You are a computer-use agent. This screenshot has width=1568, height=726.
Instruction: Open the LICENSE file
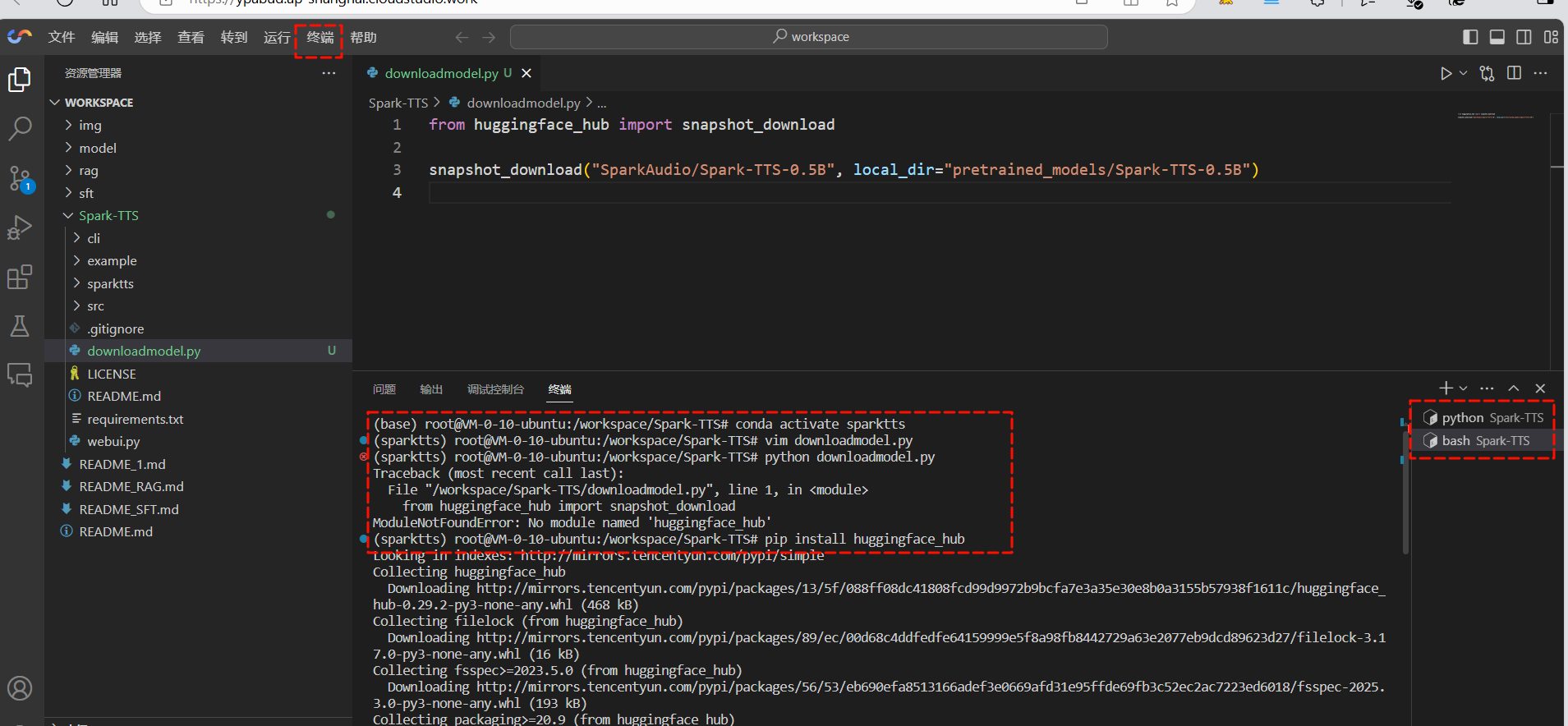[199, 374]
